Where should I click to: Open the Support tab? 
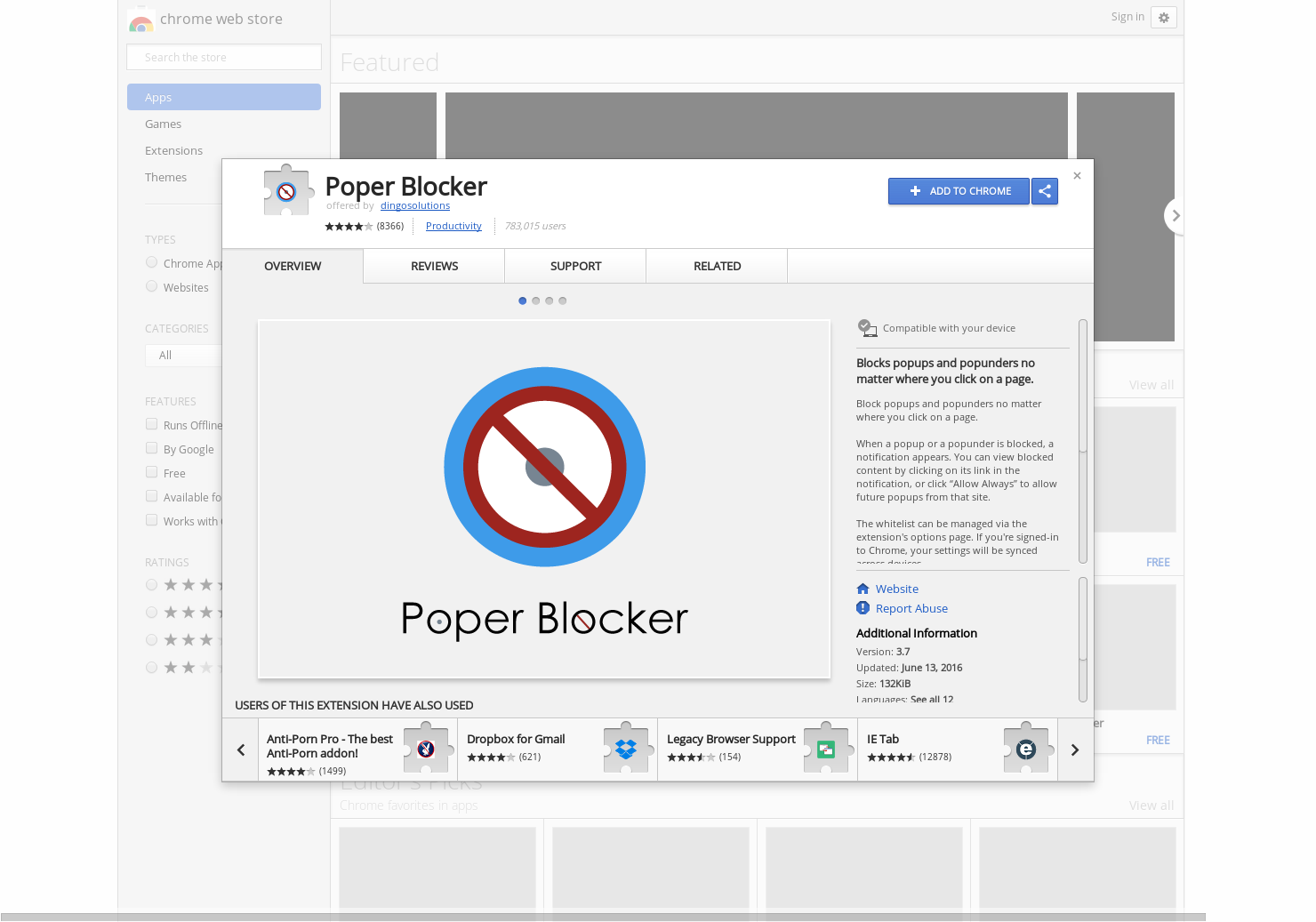click(x=574, y=265)
